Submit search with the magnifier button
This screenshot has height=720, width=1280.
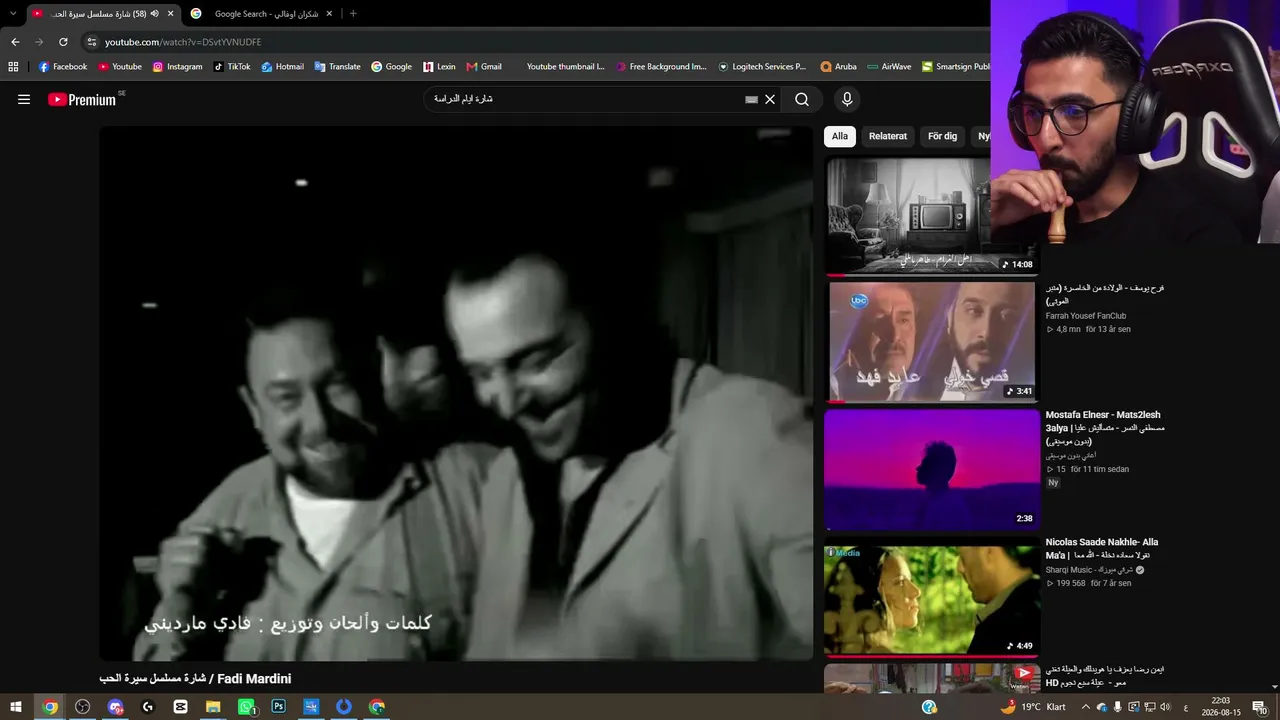pyautogui.click(x=802, y=99)
